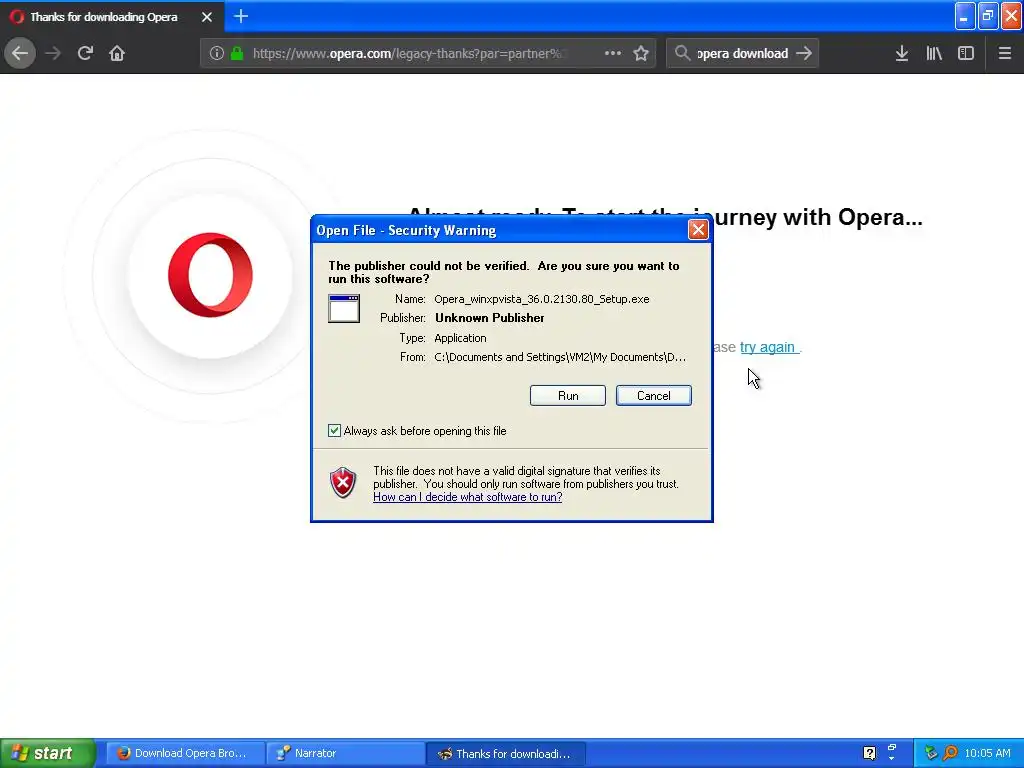Click the application file icon in dialog
The image size is (1024, 768).
[x=344, y=308]
